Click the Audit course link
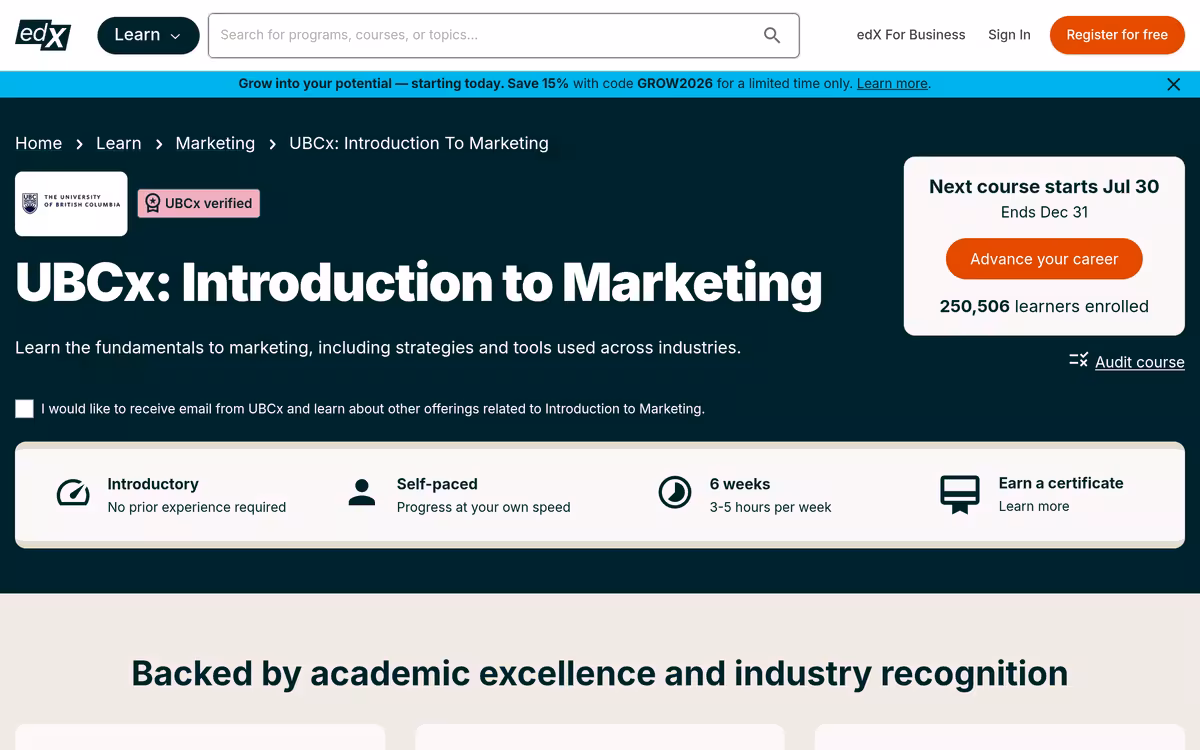 point(1140,362)
